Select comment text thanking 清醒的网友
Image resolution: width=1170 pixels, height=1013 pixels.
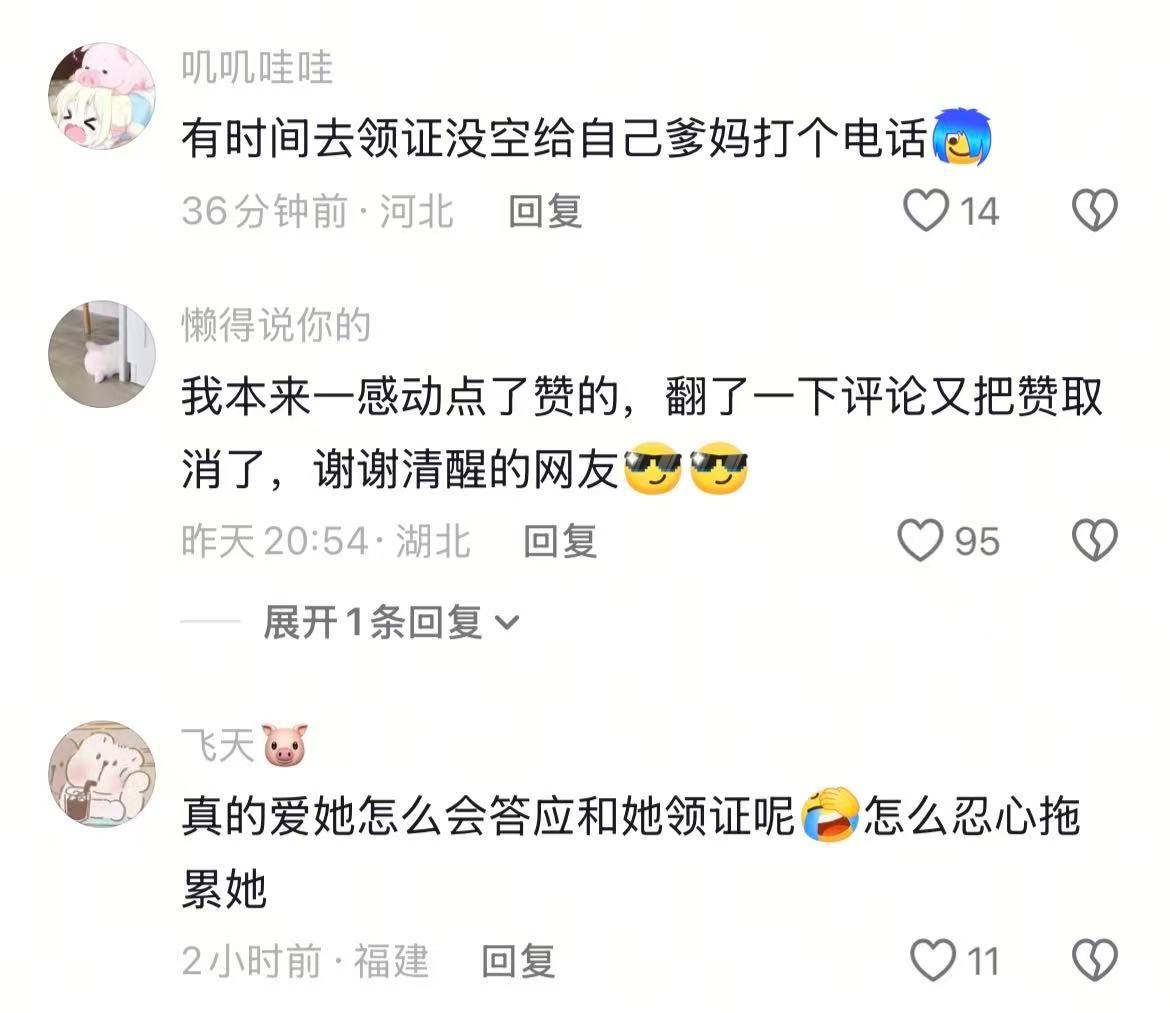pos(642,433)
